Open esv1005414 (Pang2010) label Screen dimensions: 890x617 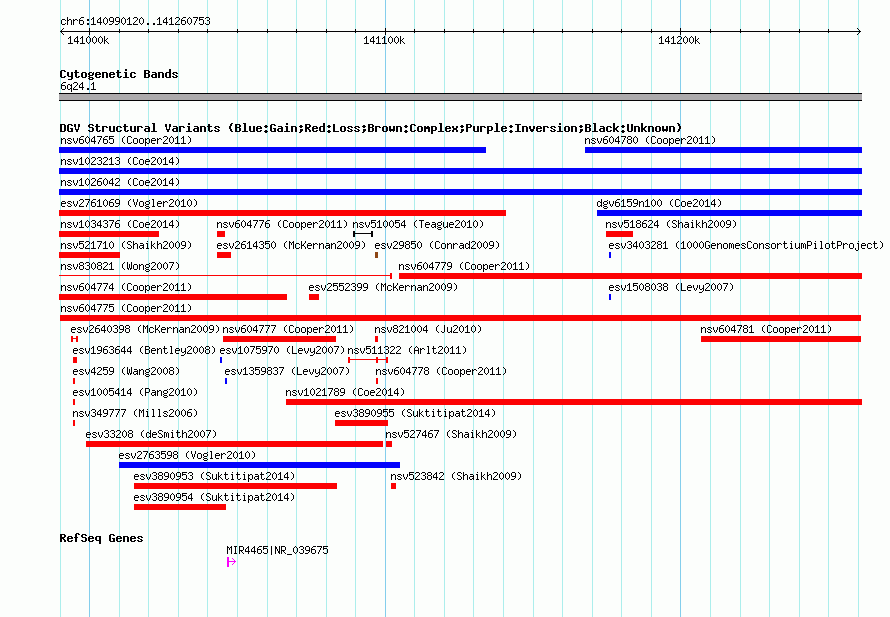click(x=135, y=392)
